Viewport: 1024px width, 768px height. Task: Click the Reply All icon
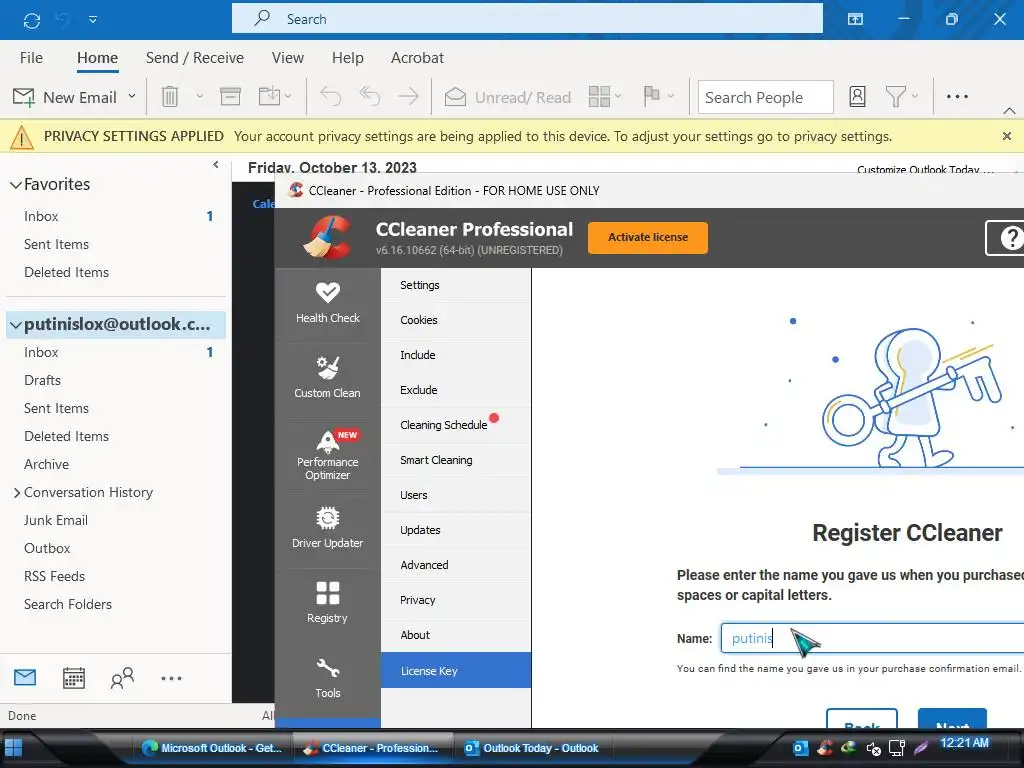point(370,97)
